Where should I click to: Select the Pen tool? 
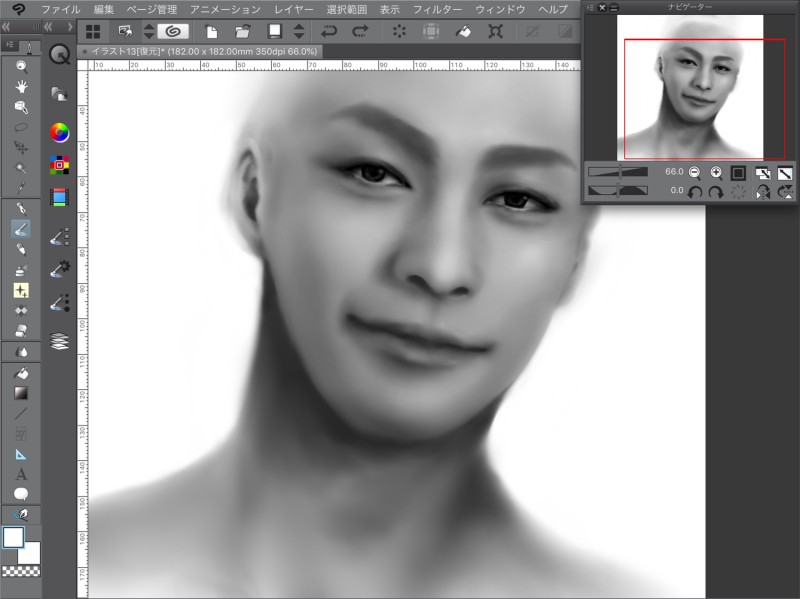(21, 209)
